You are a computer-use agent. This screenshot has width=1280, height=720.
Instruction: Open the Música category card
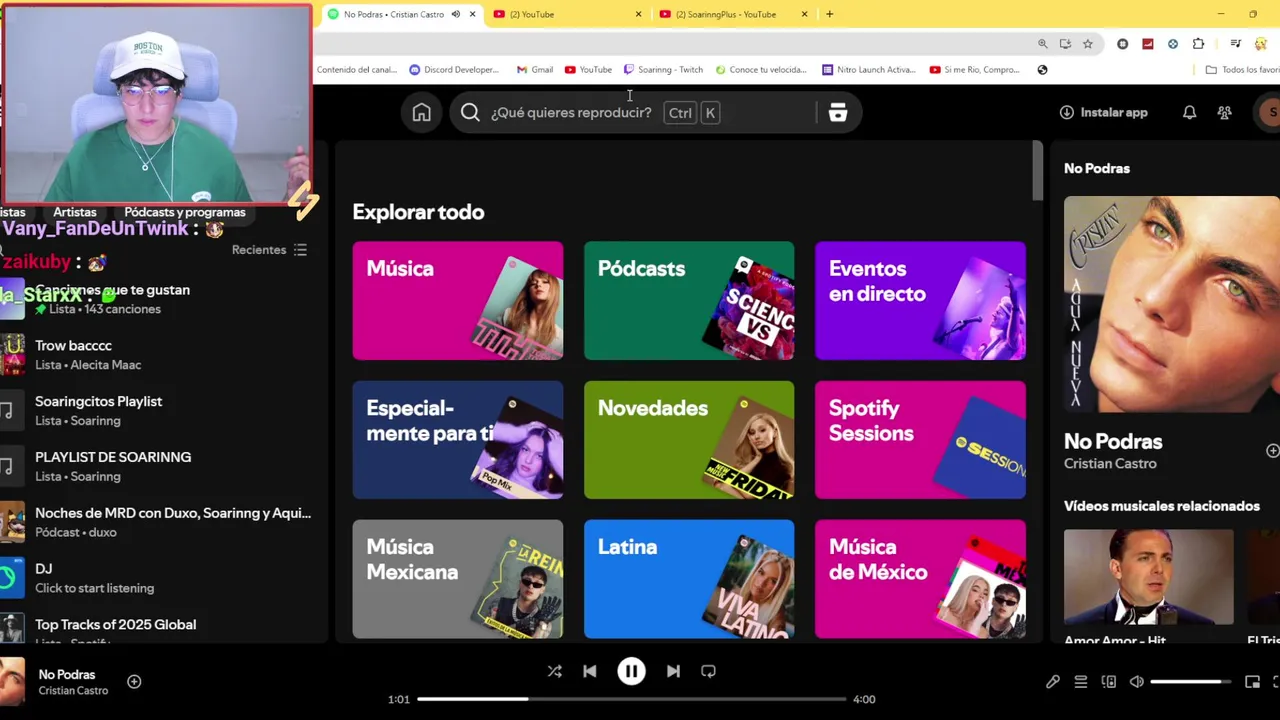pyautogui.click(x=458, y=300)
